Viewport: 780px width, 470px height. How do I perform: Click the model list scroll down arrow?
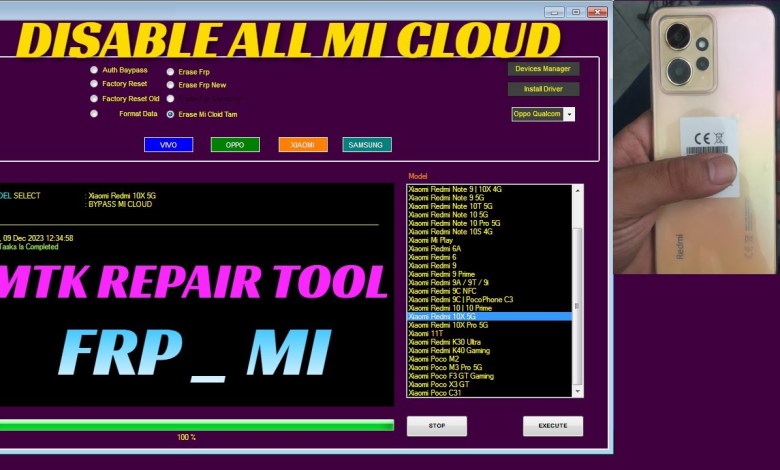578,391
